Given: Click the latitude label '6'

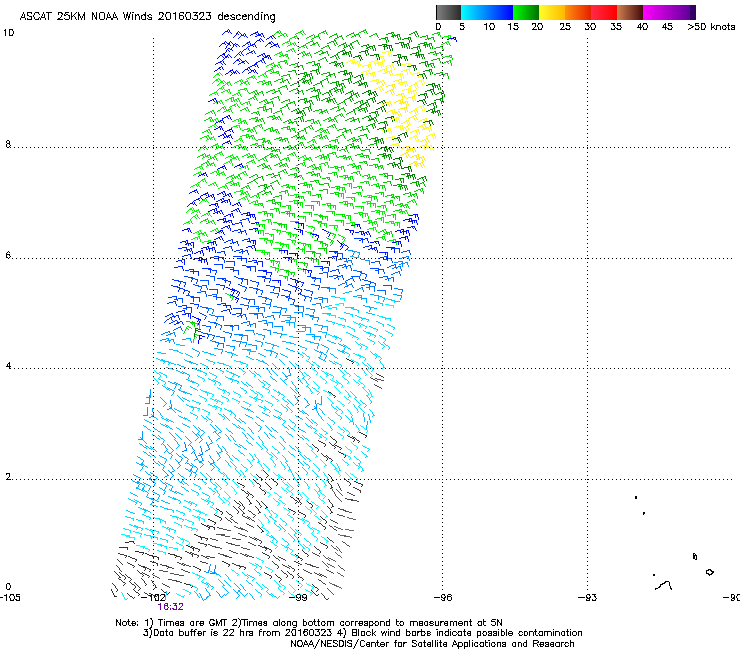Looking at the screenshot, I should (x=8, y=255).
